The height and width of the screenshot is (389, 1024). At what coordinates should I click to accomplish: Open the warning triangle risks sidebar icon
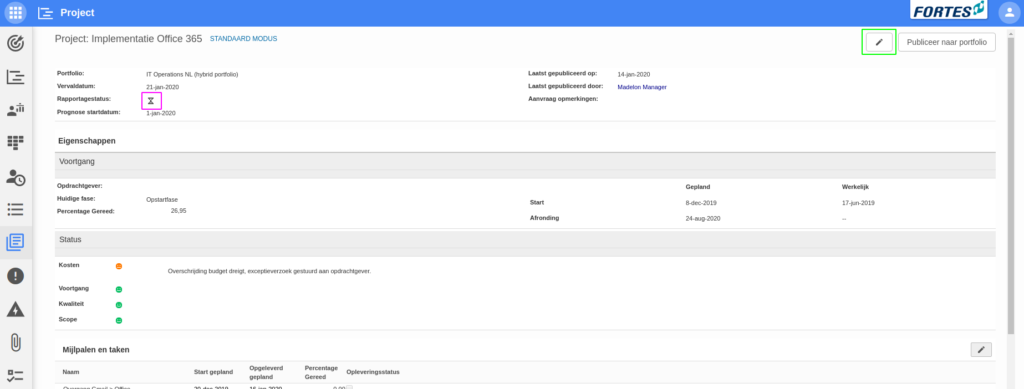(16, 309)
